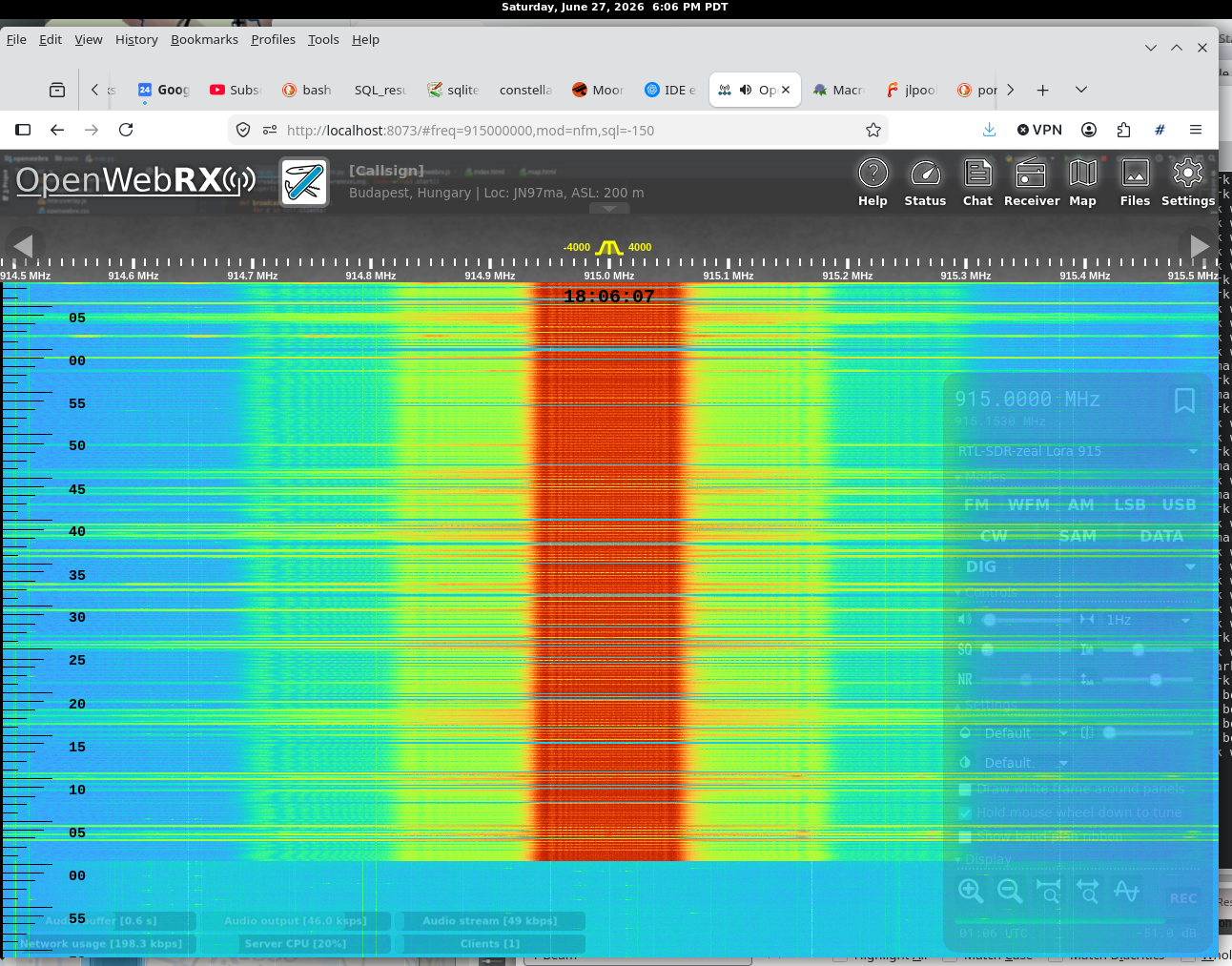Viewport: 1232px width, 966px height.
Task: Click the NR noise reduction button
Action: tap(965, 680)
